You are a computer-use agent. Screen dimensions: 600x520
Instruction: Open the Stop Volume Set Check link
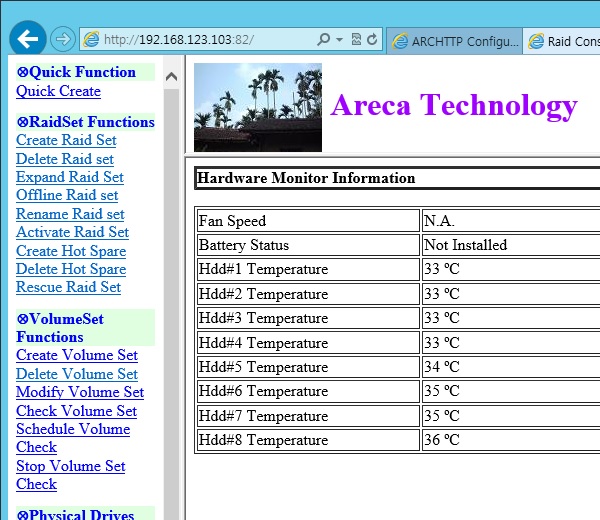(x=71, y=475)
